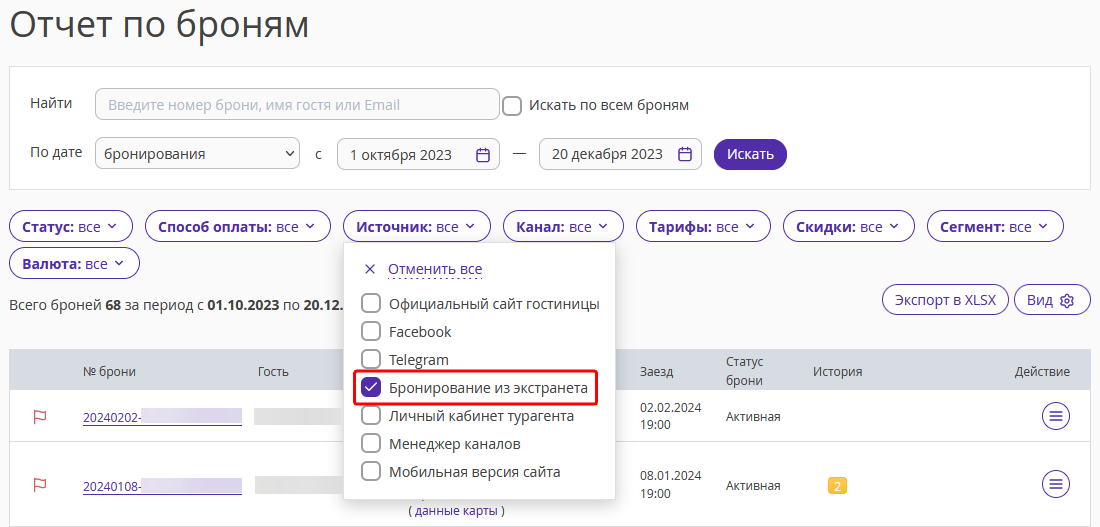Open calendar icon in end date field
1100x527 pixels.
[685, 154]
